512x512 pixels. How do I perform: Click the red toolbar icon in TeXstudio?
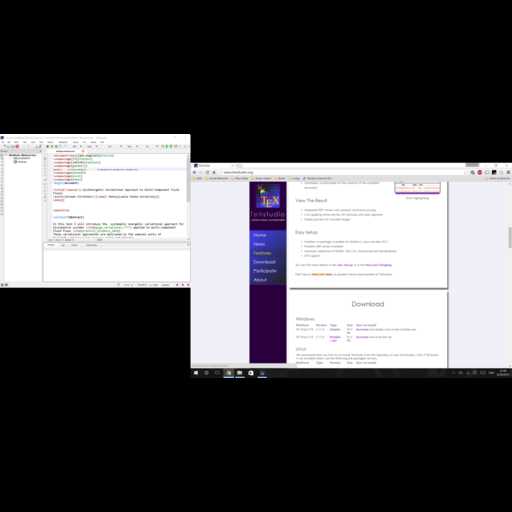click(x=17, y=146)
